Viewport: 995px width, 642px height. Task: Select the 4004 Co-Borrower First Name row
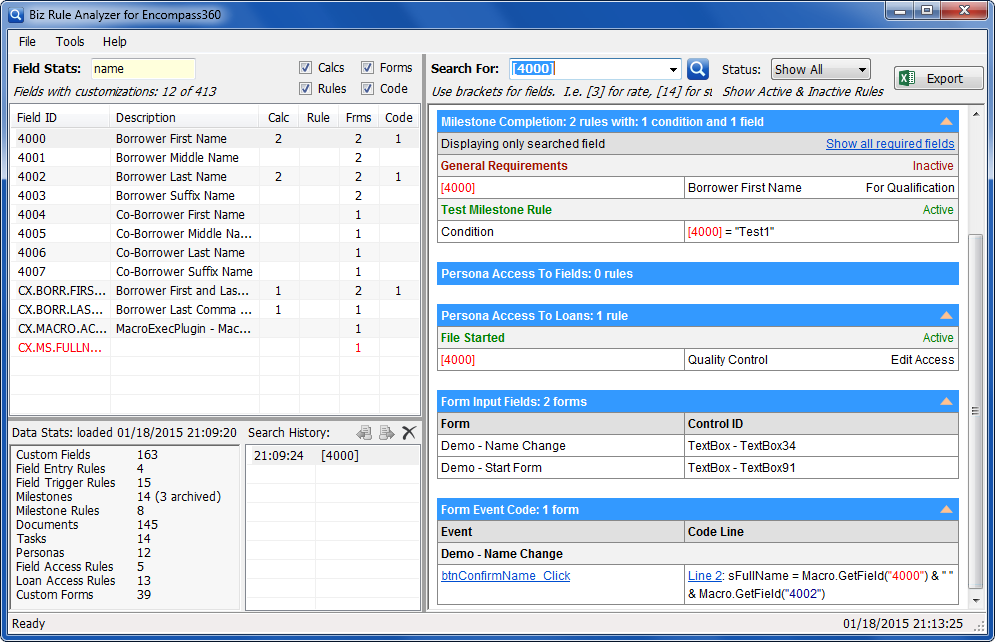pos(215,214)
